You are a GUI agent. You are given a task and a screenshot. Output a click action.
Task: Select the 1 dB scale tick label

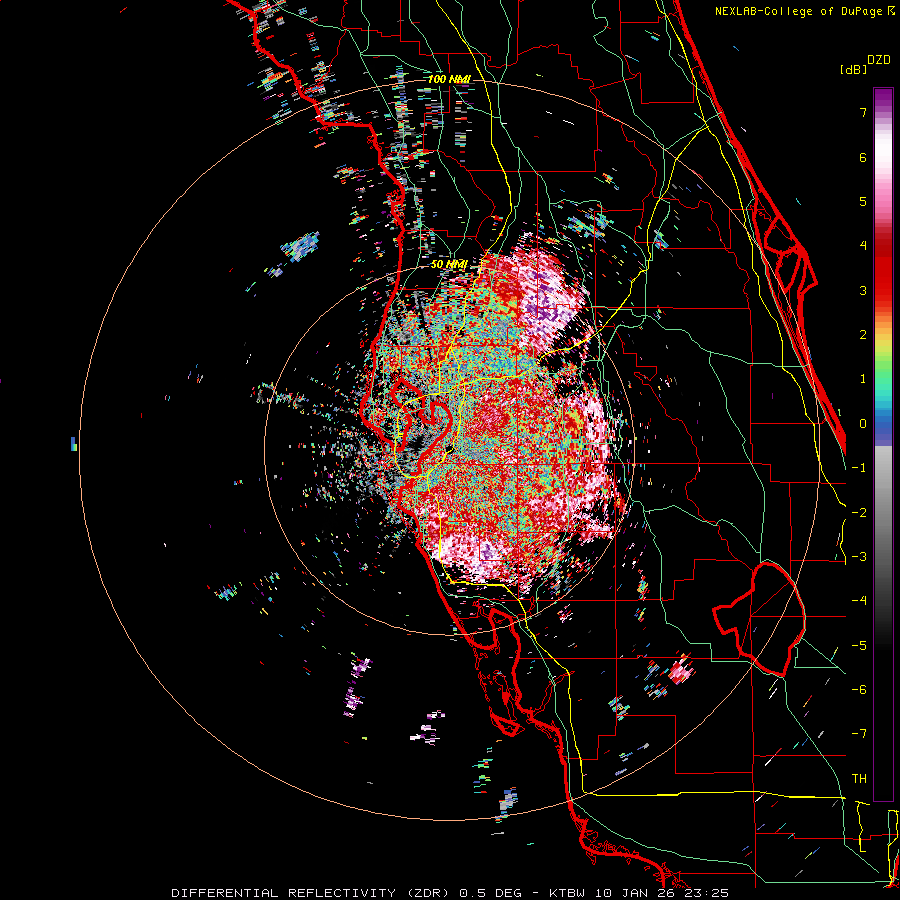[x=863, y=379]
